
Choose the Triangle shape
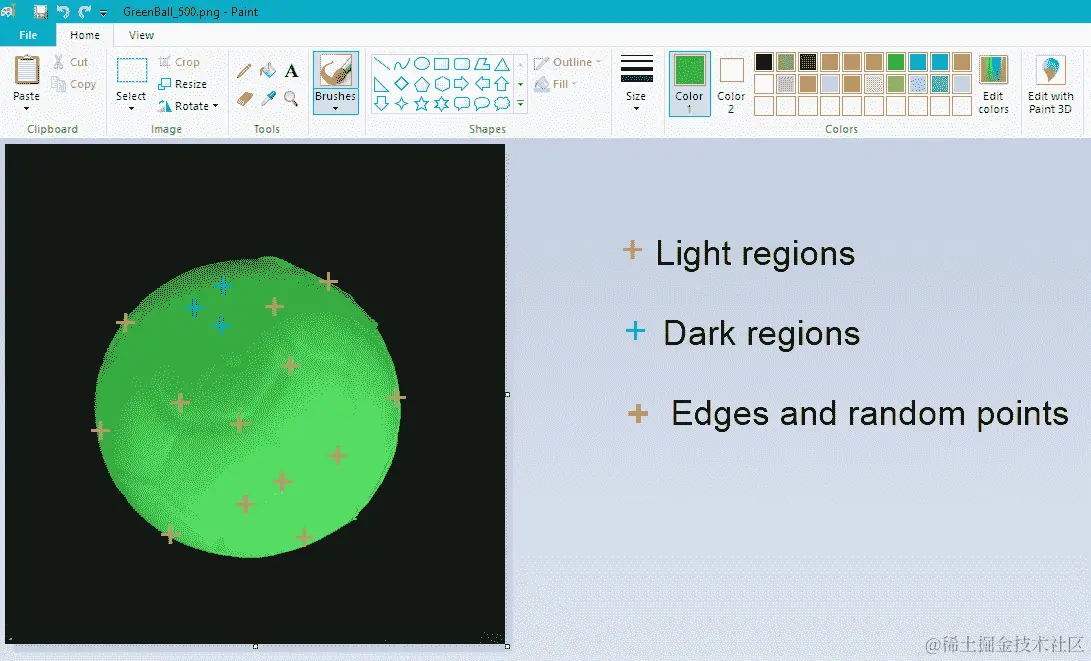[x=502, y=64]
